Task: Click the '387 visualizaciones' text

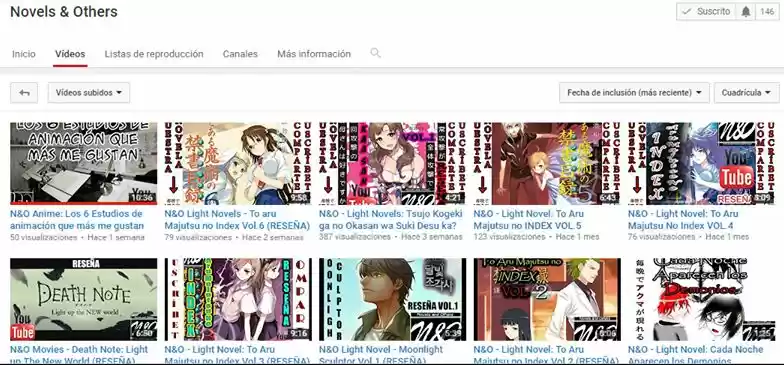Action: (354, 237)
